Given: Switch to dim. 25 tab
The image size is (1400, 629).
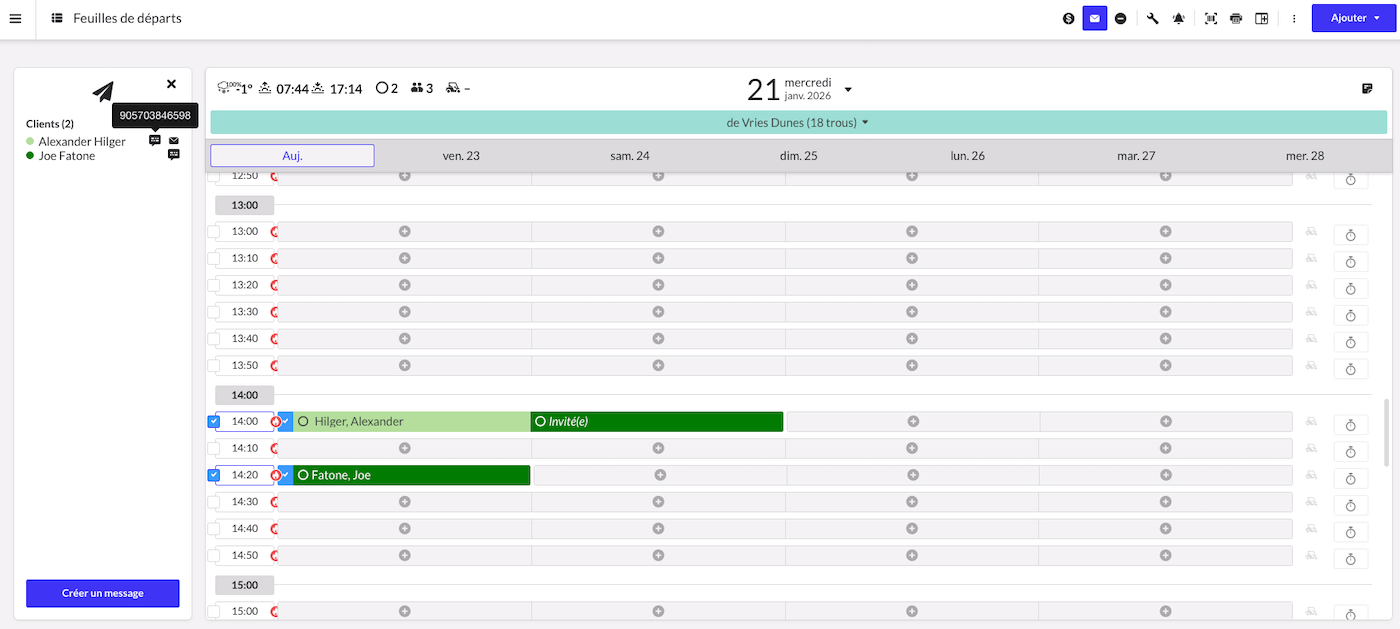Looking at the screenshot, I should [799, 156].
